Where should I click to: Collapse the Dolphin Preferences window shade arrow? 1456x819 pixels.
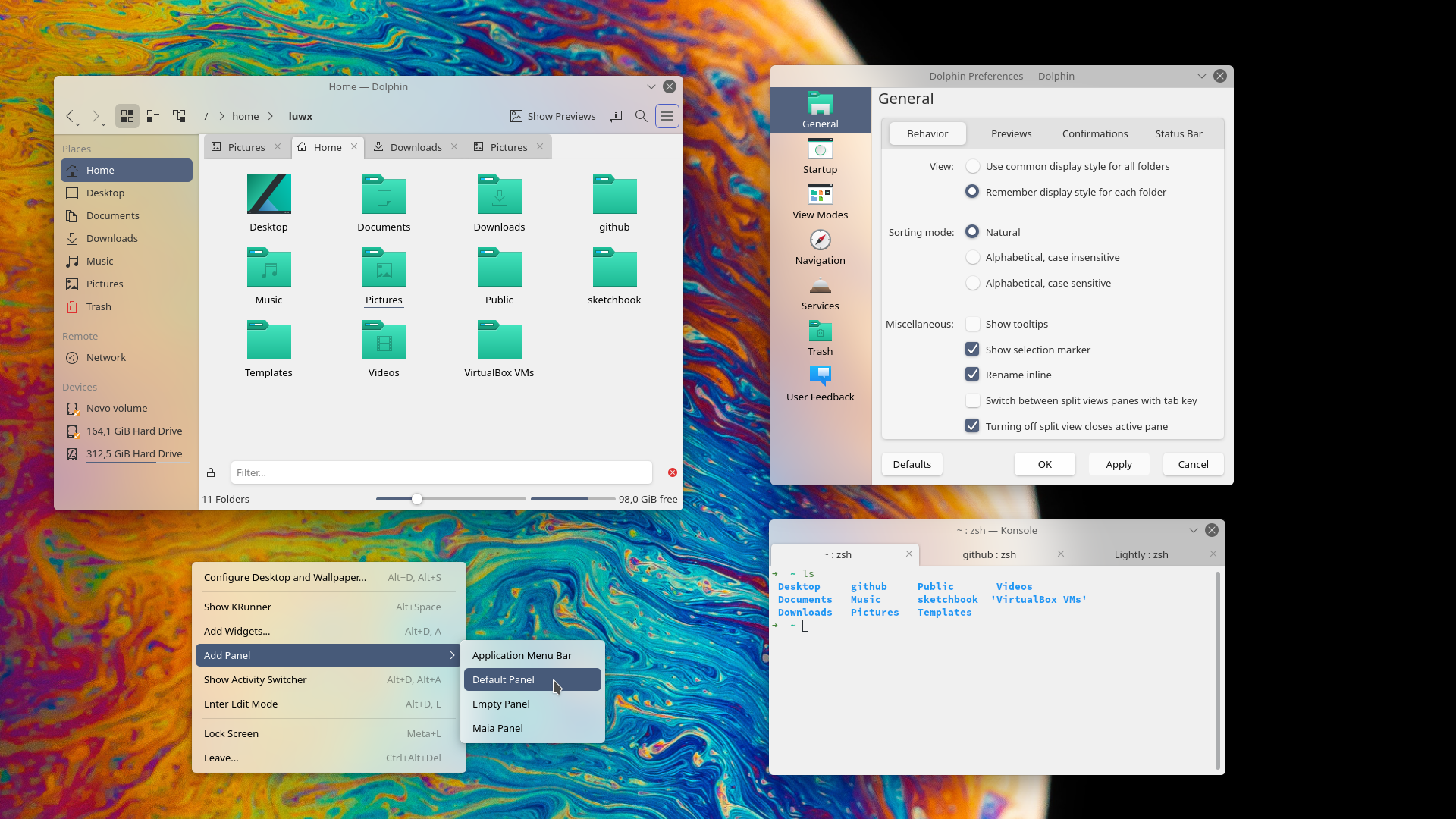click(1200, 76)
